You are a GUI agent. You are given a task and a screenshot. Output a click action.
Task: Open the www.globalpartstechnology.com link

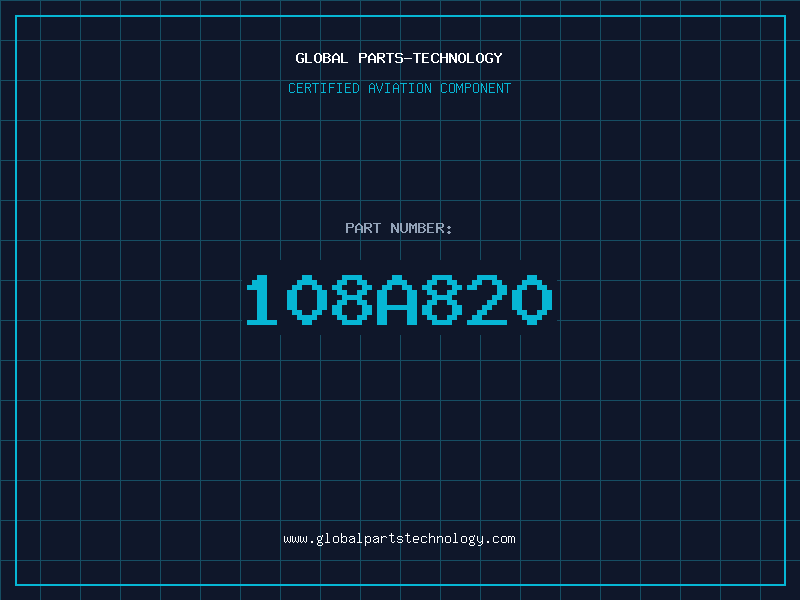coord(399,539)
